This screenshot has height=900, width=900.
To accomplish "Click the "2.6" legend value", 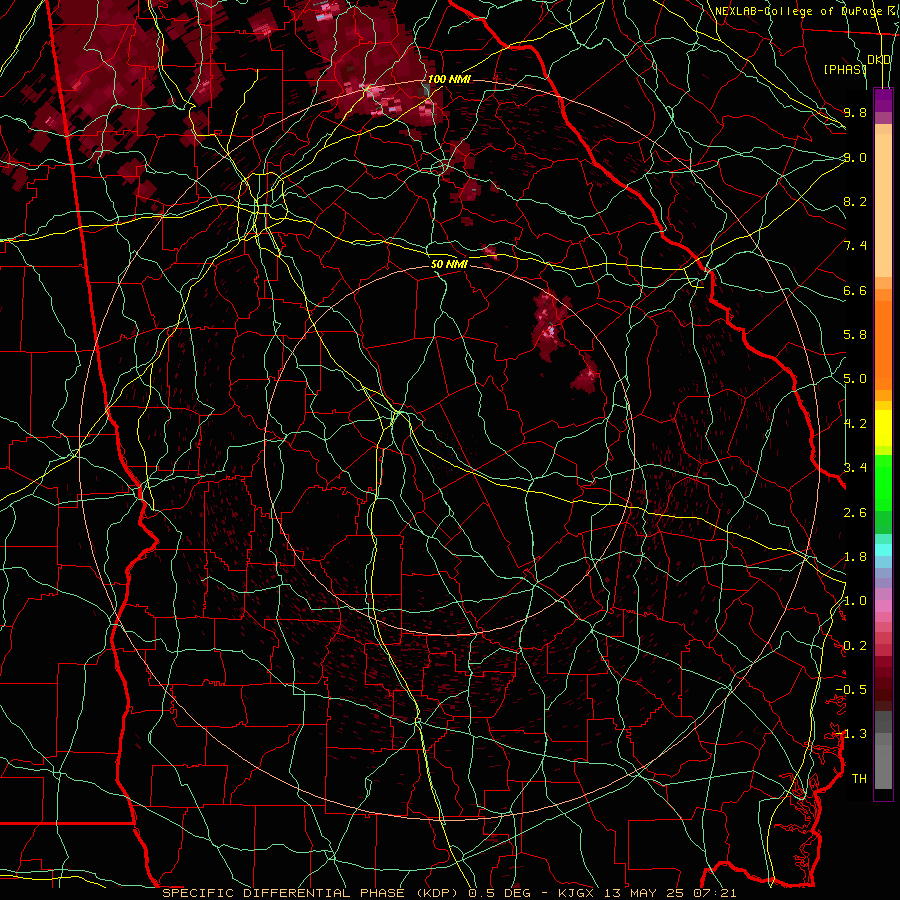I will click(855, 513).
